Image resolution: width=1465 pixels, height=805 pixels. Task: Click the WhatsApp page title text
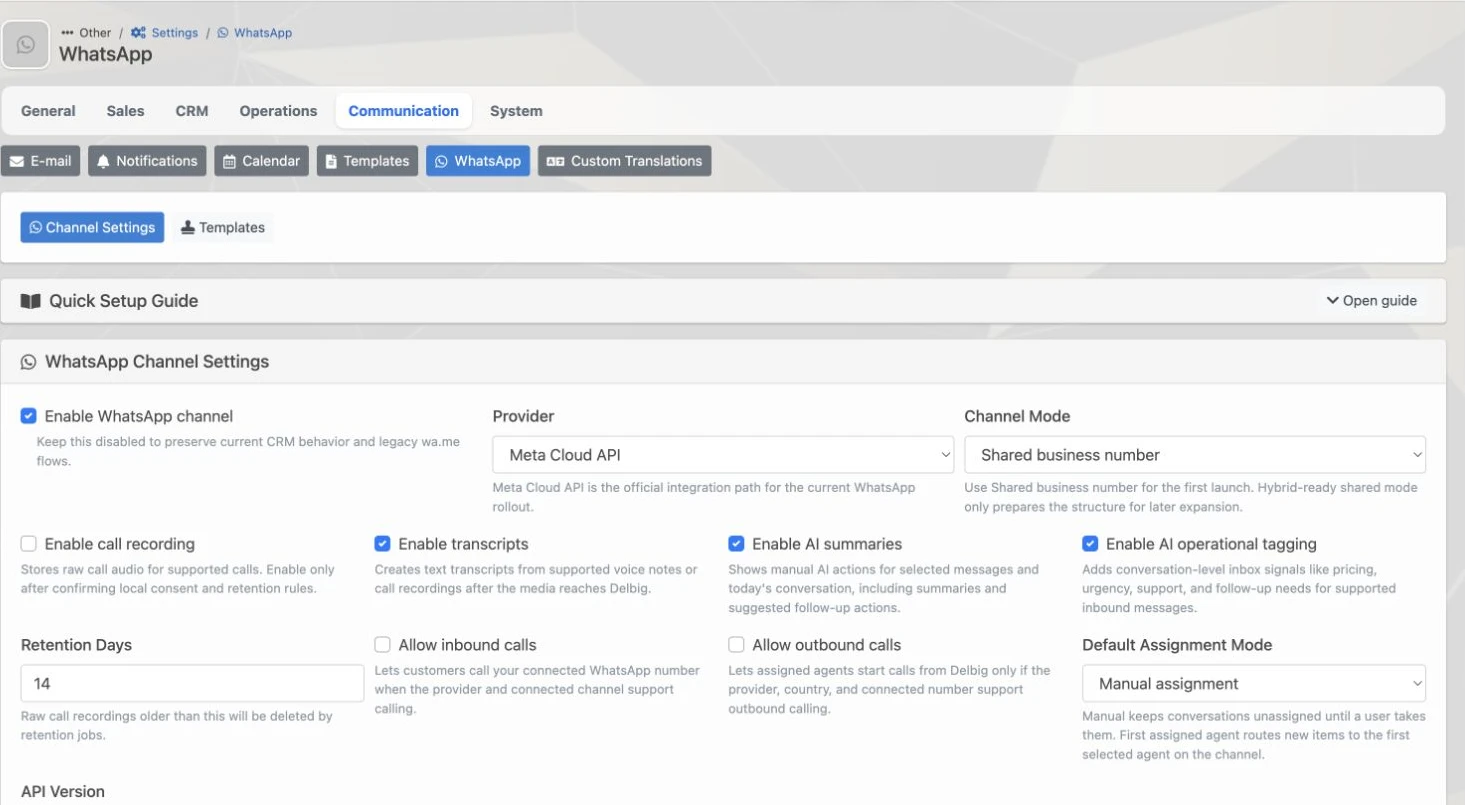click(x=105, y=54)
